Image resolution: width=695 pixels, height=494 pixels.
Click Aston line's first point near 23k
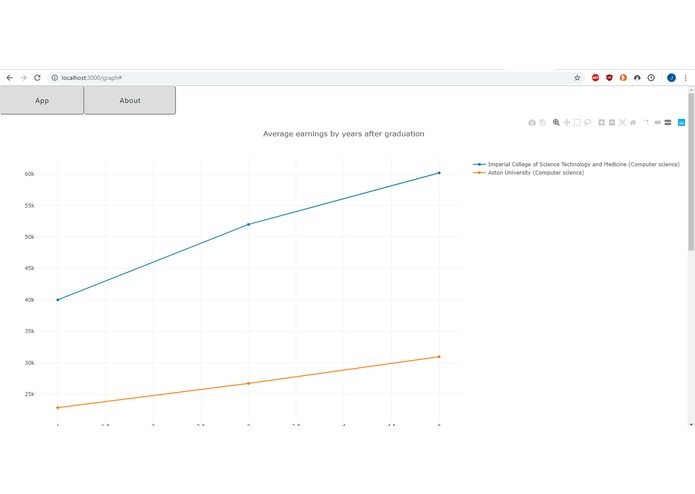(x=58, y=408)
